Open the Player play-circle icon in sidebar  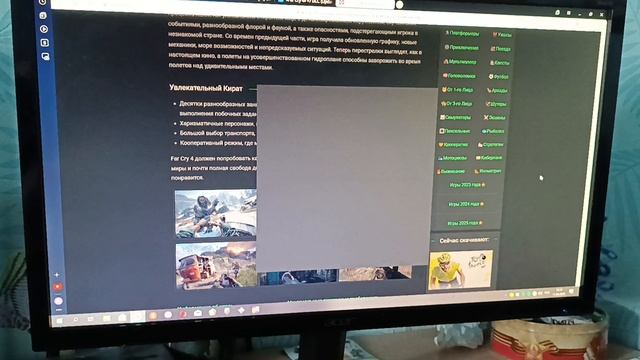coord(43,29)
